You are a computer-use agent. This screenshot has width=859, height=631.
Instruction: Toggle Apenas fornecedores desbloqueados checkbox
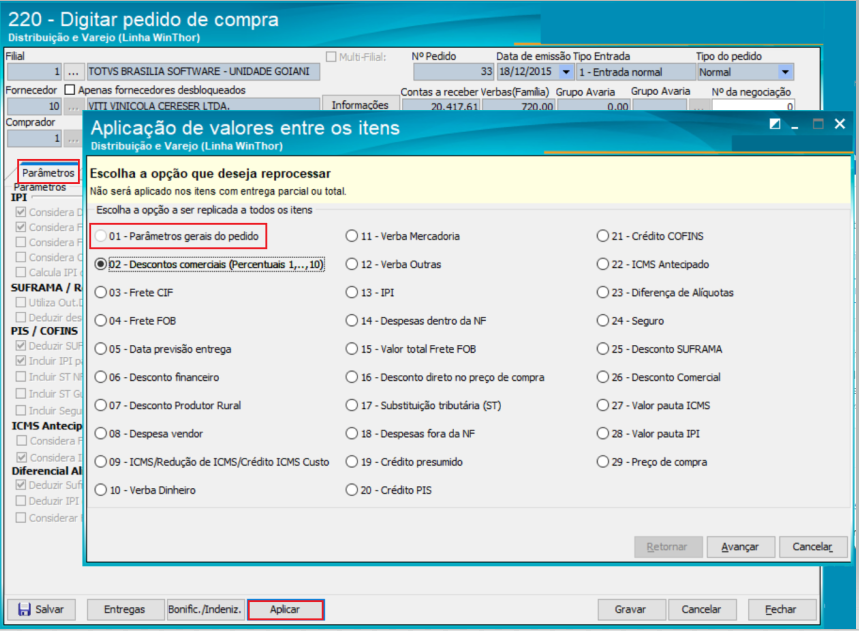70,90
